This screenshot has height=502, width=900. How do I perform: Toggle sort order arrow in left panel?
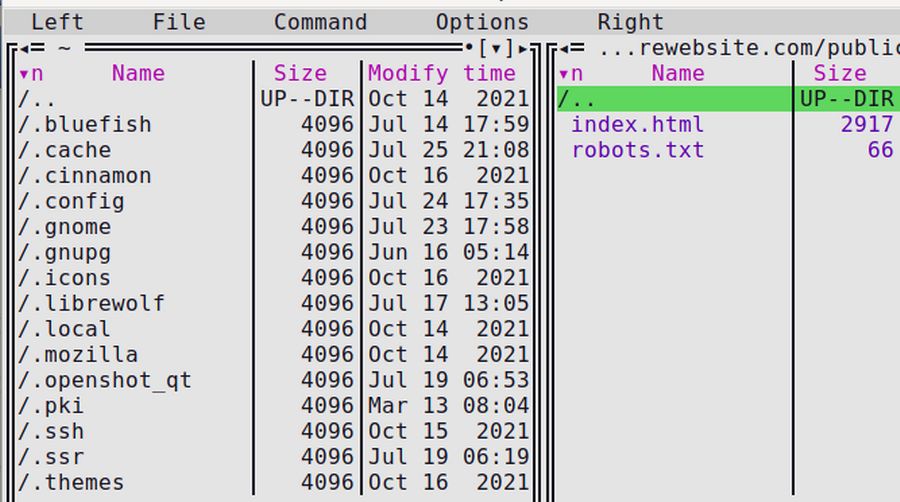tap(24, 74)
